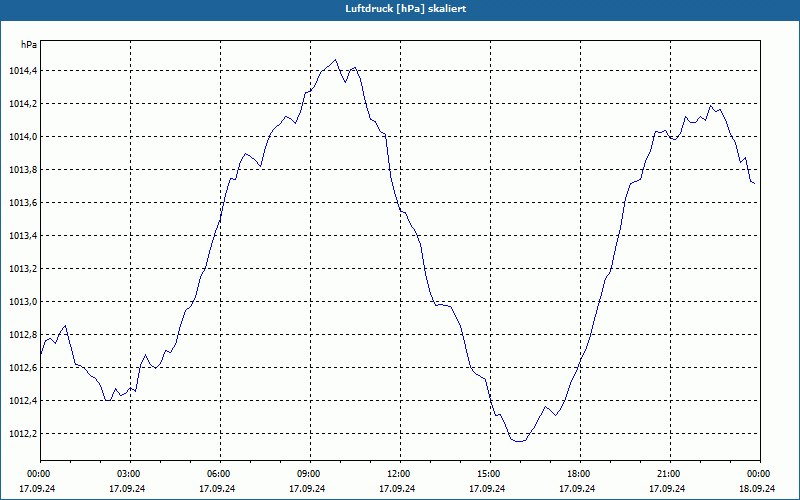Viewport: 800px width, 500px height.
Task: Click the 12:00 time axis label
Action: point(400,474)
